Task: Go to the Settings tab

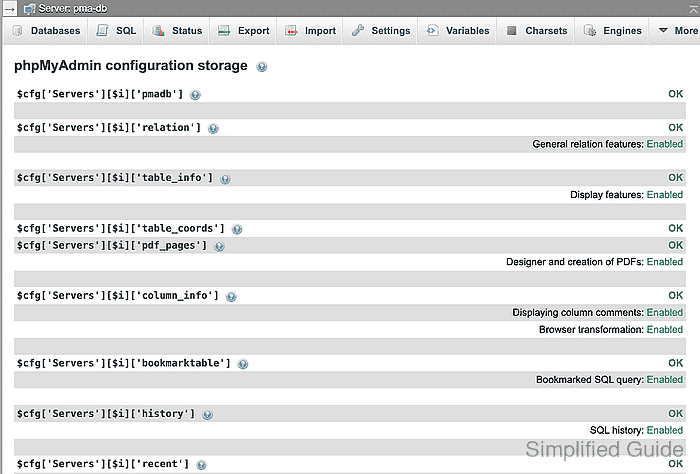Action: click(x=380, y=31)
